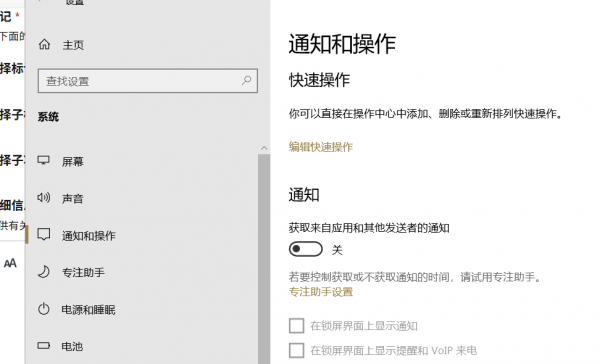Tick the 在锁屏界面上显示通知 checkbox
This screenshot has width=600, height=364.
pos(297,326)
